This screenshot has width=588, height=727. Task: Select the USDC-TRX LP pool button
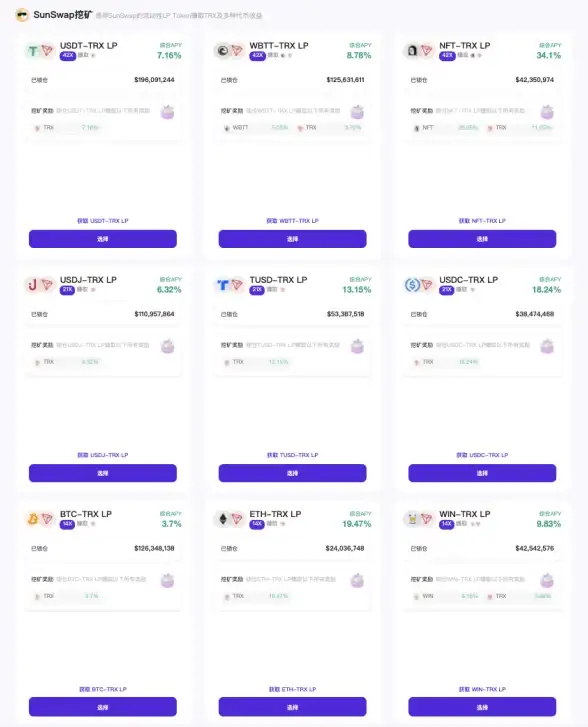pos(482,473)
